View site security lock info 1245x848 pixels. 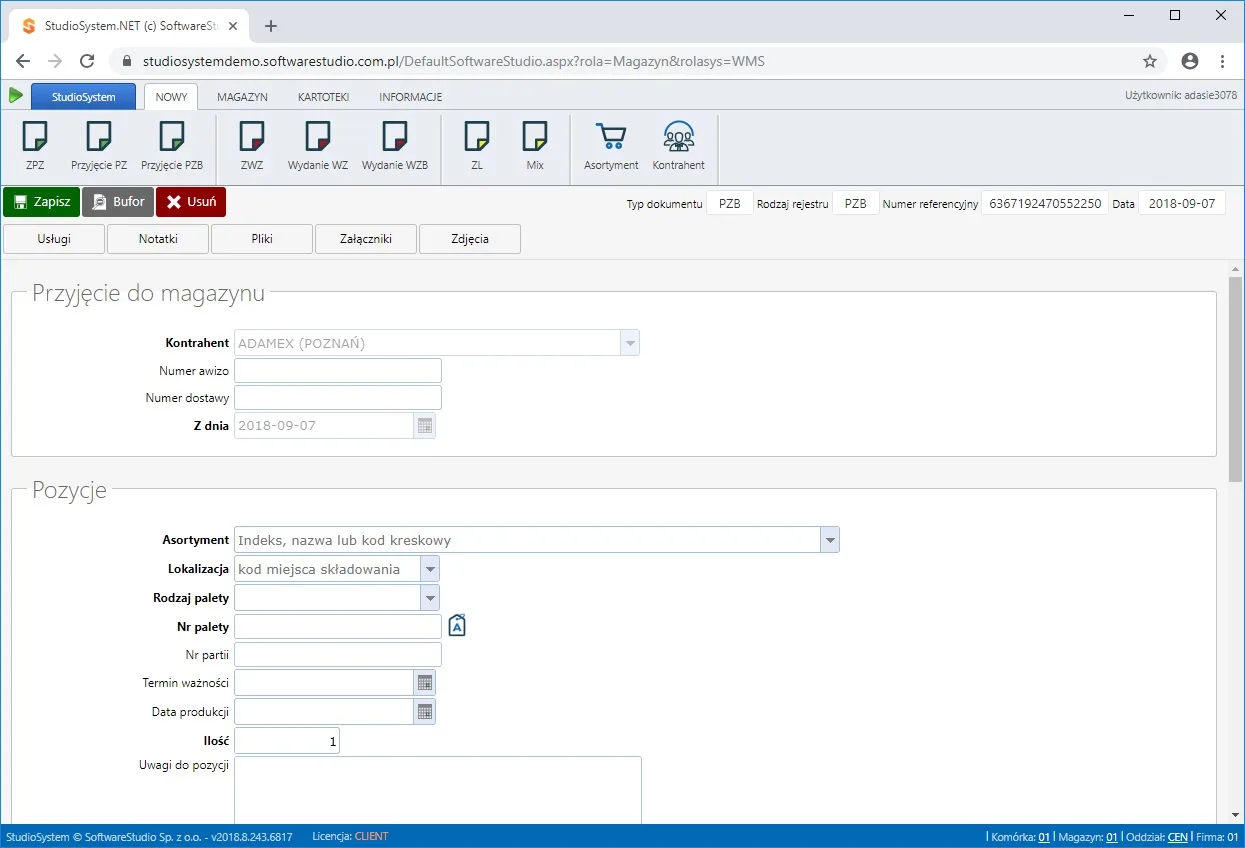point(127,61)
